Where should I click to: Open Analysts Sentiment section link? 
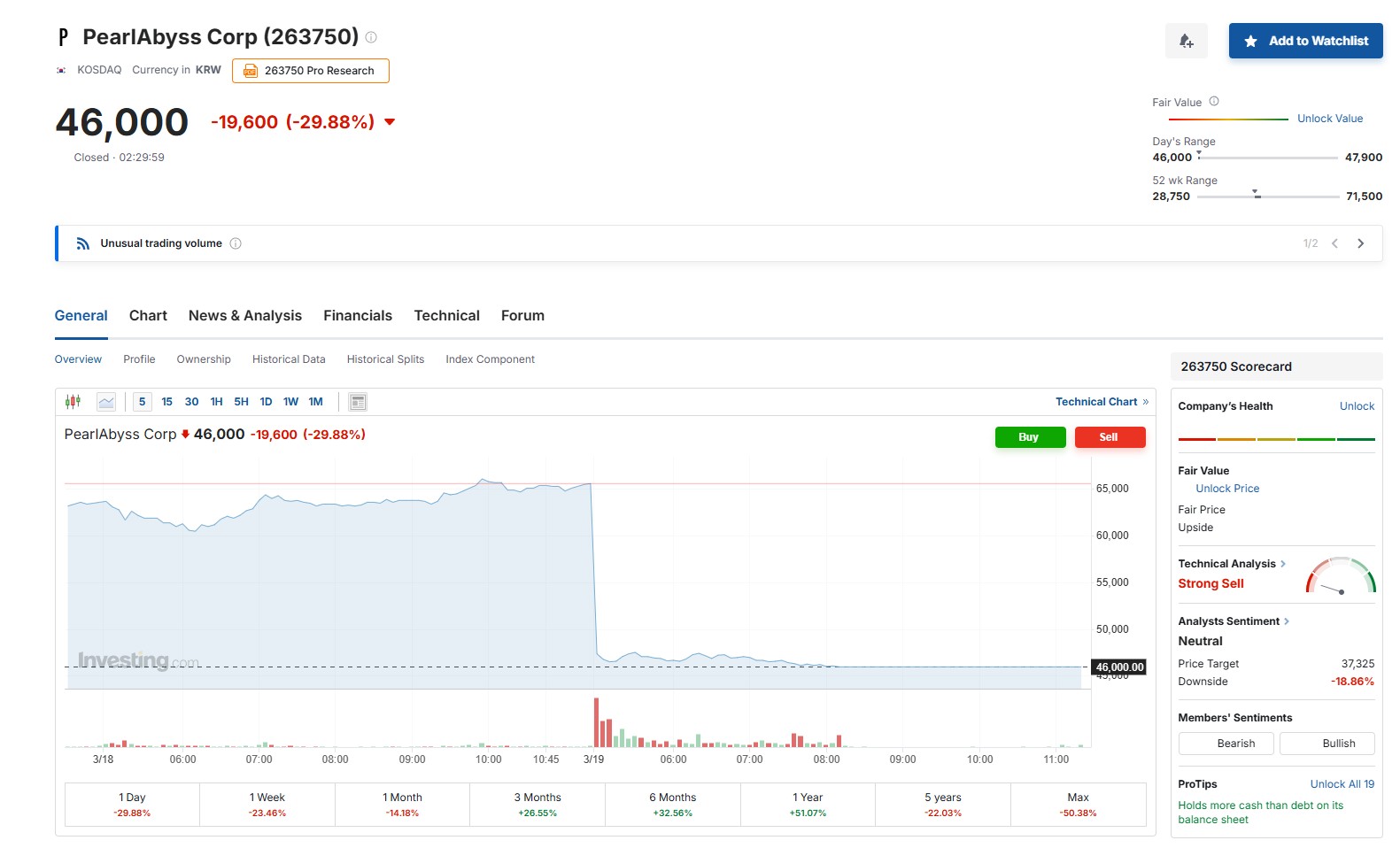pyautogui.click(x=1234, y=621)
